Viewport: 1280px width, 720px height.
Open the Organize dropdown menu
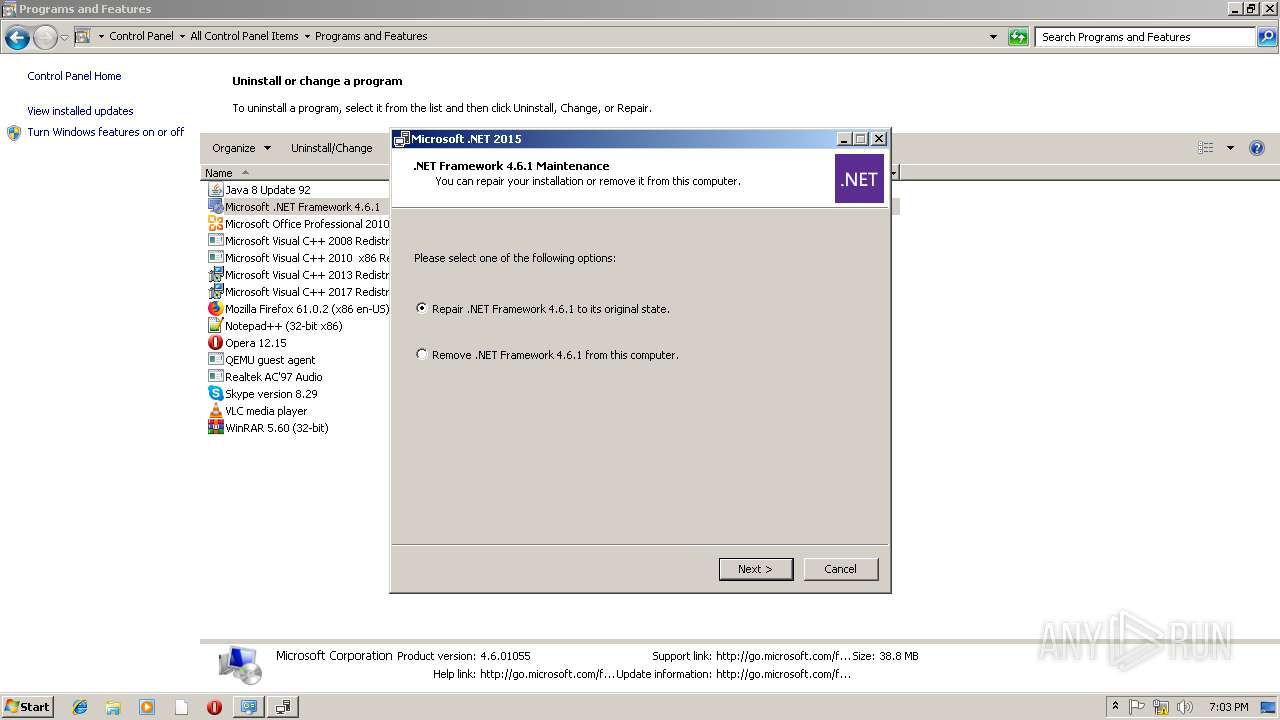click(x=241, y=148)
